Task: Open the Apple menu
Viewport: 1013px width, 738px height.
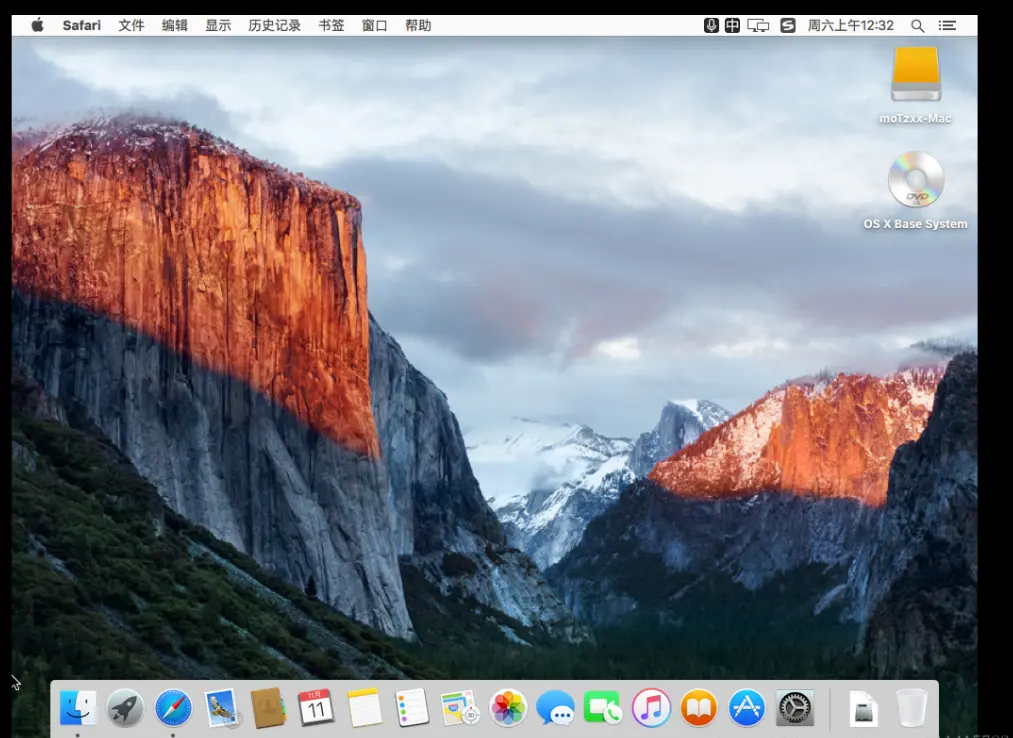Action: pyautogui.click(x=37, y=25)
